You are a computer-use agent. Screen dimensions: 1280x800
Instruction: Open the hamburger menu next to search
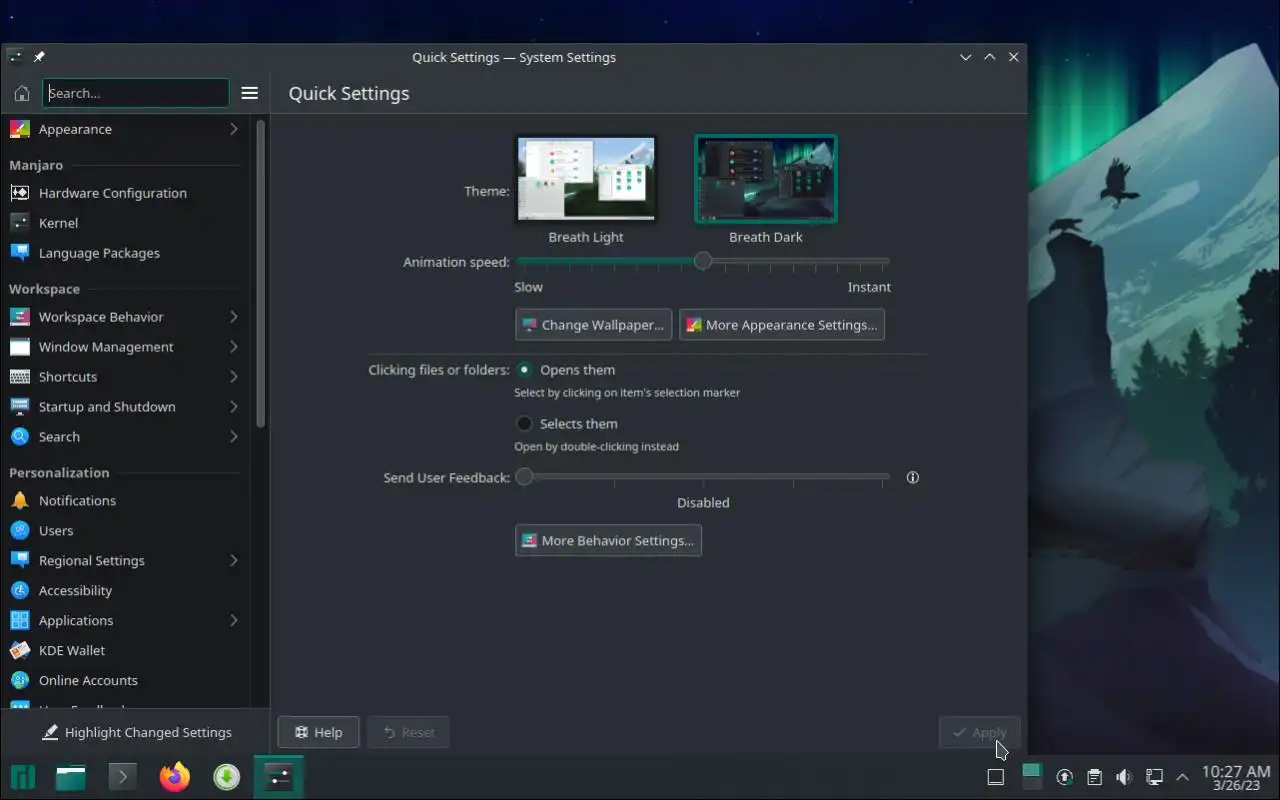point(250,93)
